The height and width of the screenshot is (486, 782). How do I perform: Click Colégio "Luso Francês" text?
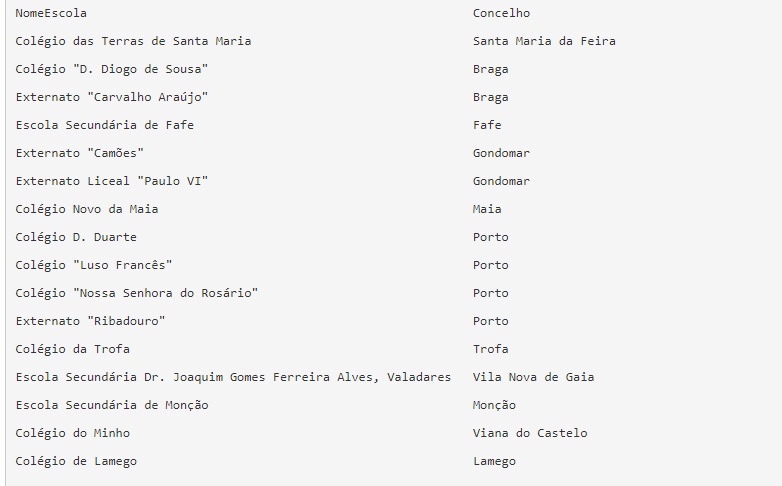click(x=94, y=265)
